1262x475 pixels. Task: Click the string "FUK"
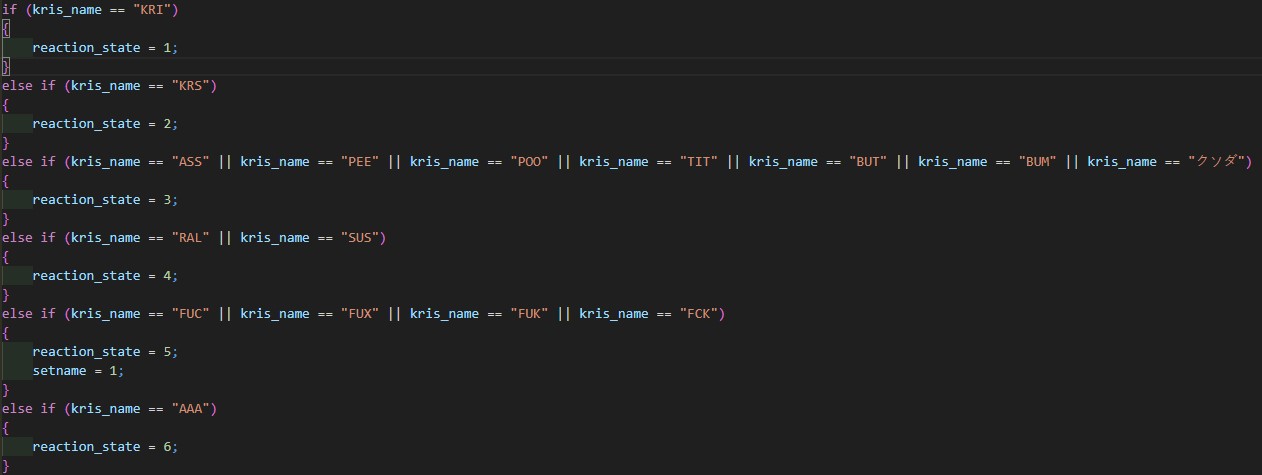(x=529, y=314)
